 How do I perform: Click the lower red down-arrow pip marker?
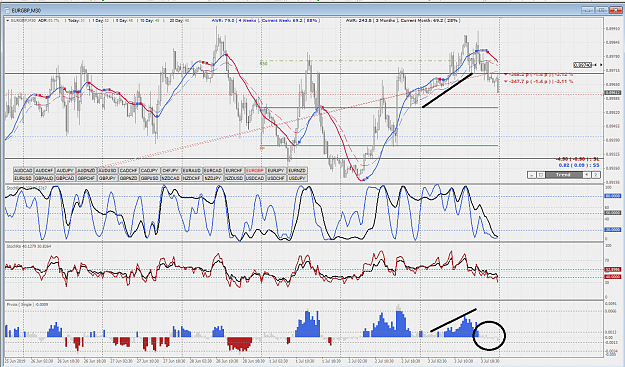(506, 81)
